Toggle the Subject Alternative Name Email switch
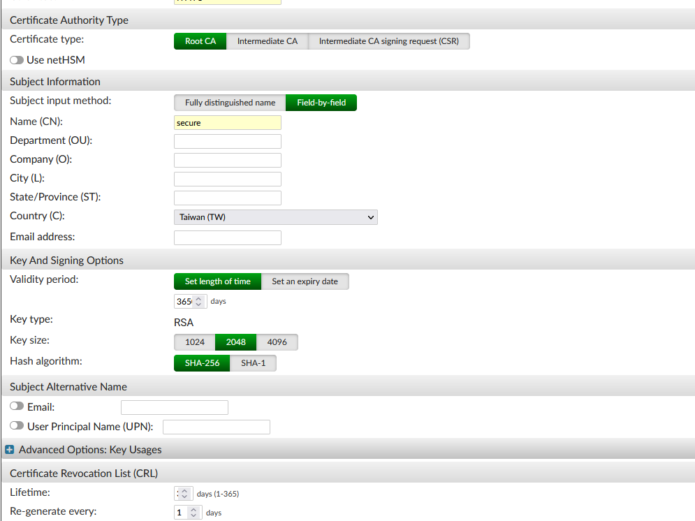This screenshot has height=521, width=695. [17, 406]
